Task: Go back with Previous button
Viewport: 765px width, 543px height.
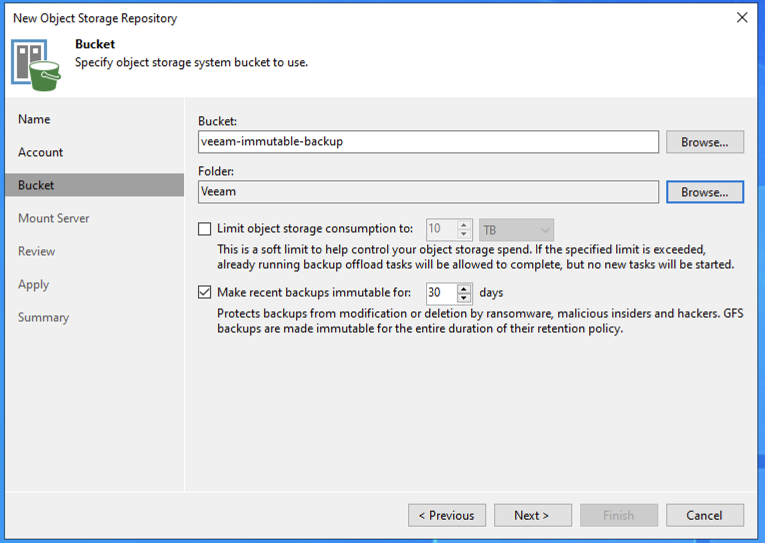Action: (446, 515)
